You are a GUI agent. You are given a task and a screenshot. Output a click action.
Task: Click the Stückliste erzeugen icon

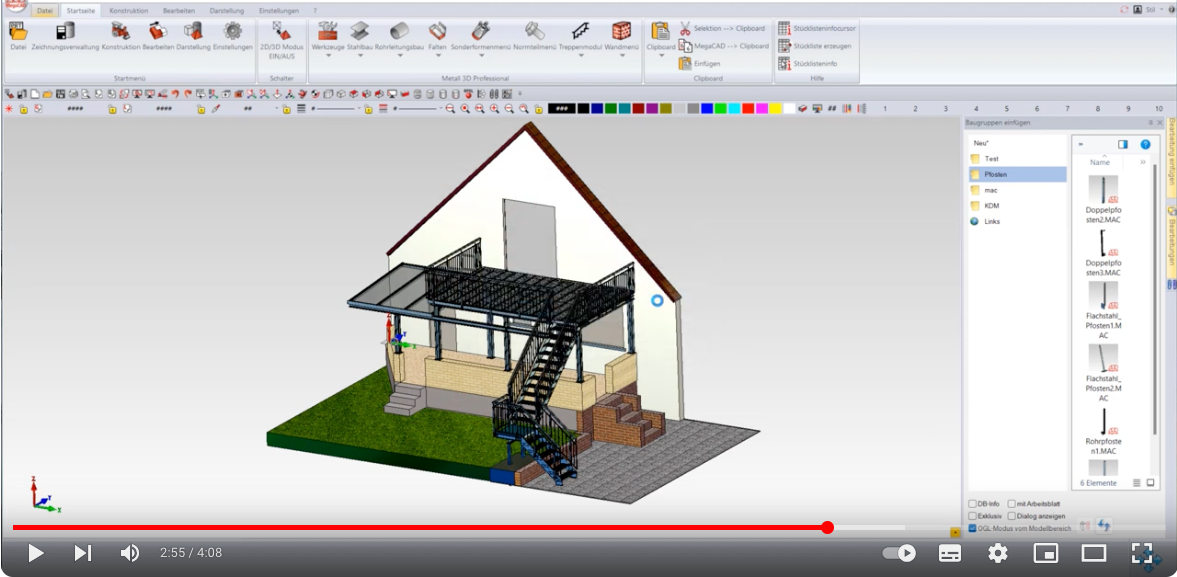coord(784,46)
